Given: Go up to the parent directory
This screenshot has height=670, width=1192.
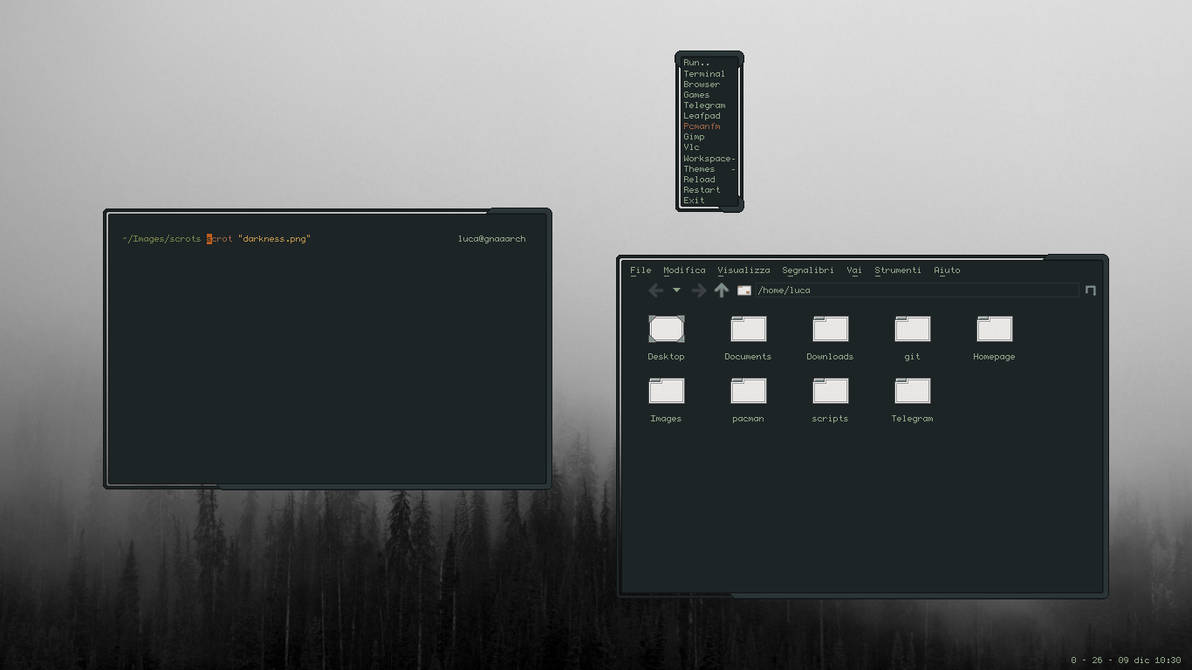Looking at the screenshot, I should 721,290.
